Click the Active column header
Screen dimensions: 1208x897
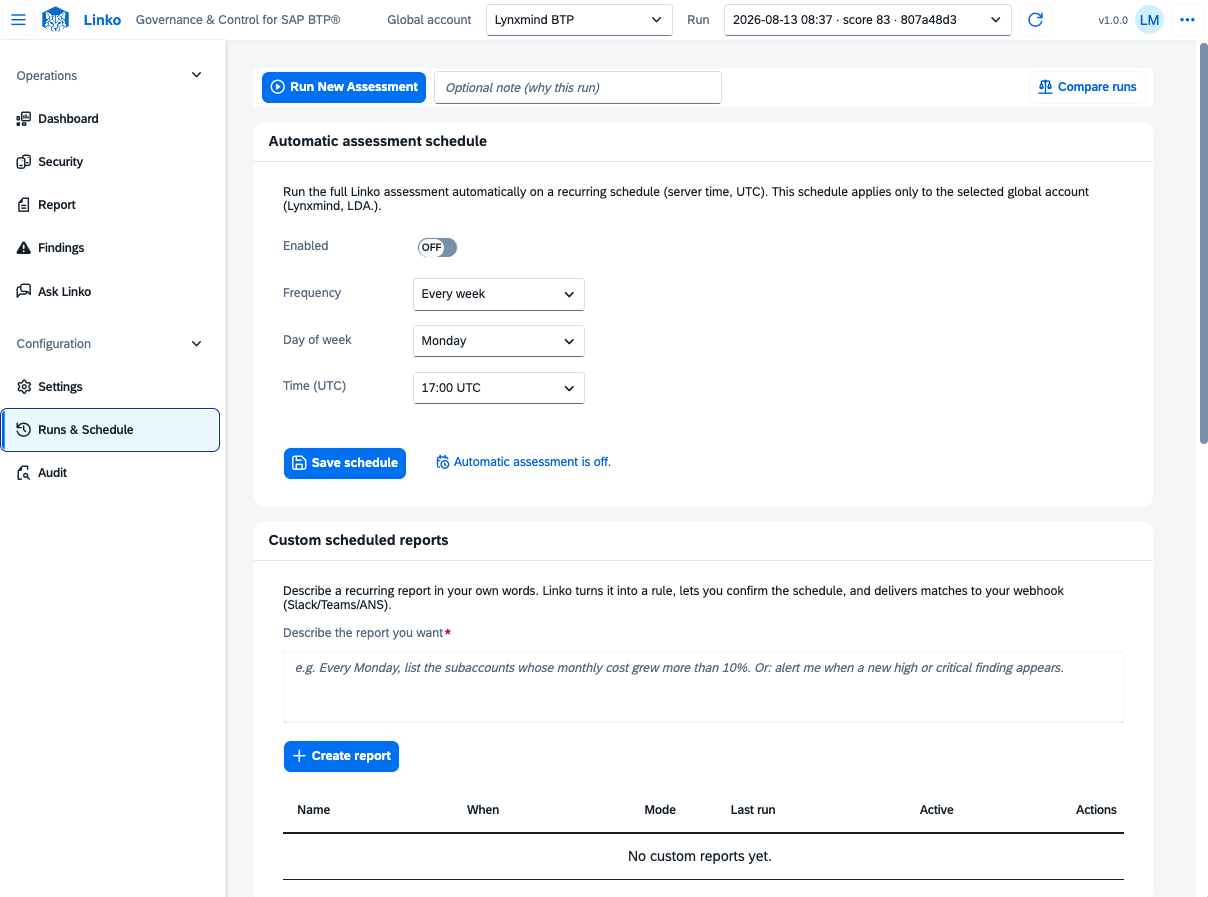[937, 810]
